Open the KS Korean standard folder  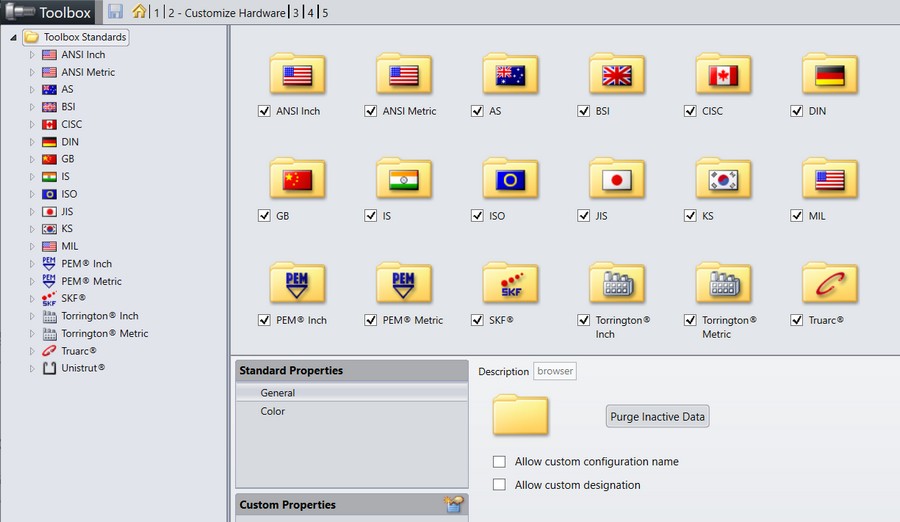(x=723, y=179)
